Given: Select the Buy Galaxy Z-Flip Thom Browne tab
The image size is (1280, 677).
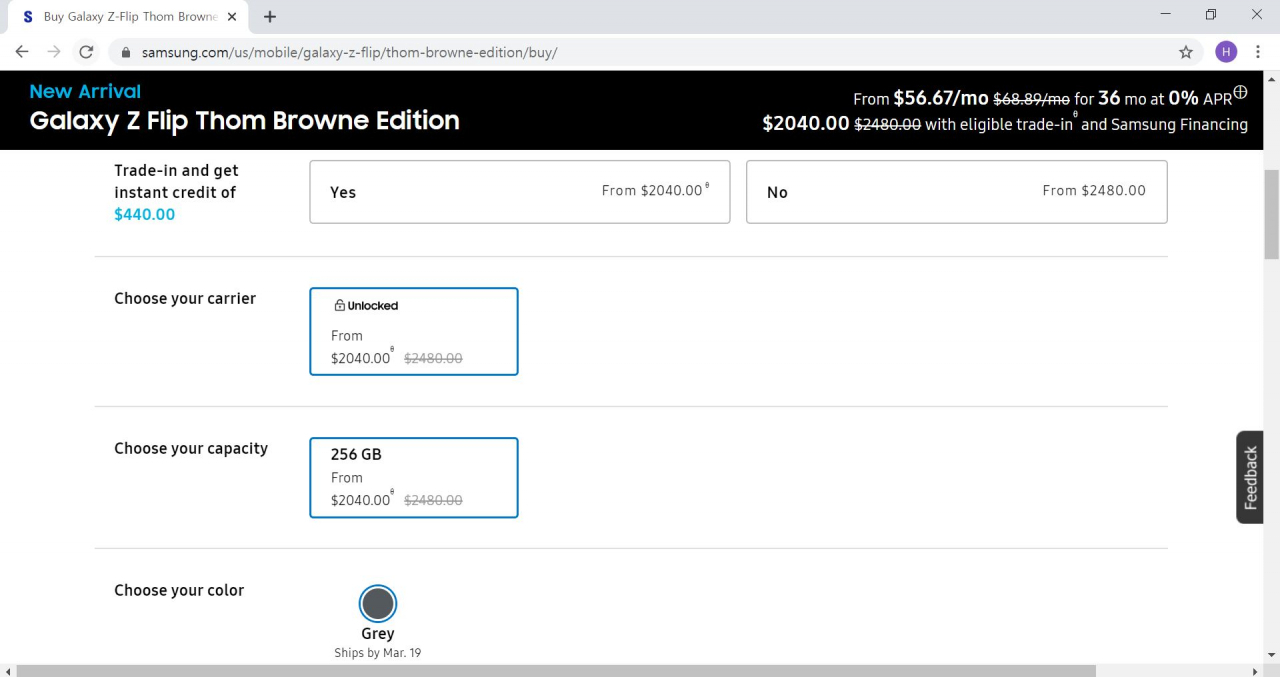Looking at the screenshot, I should point(126,17).
